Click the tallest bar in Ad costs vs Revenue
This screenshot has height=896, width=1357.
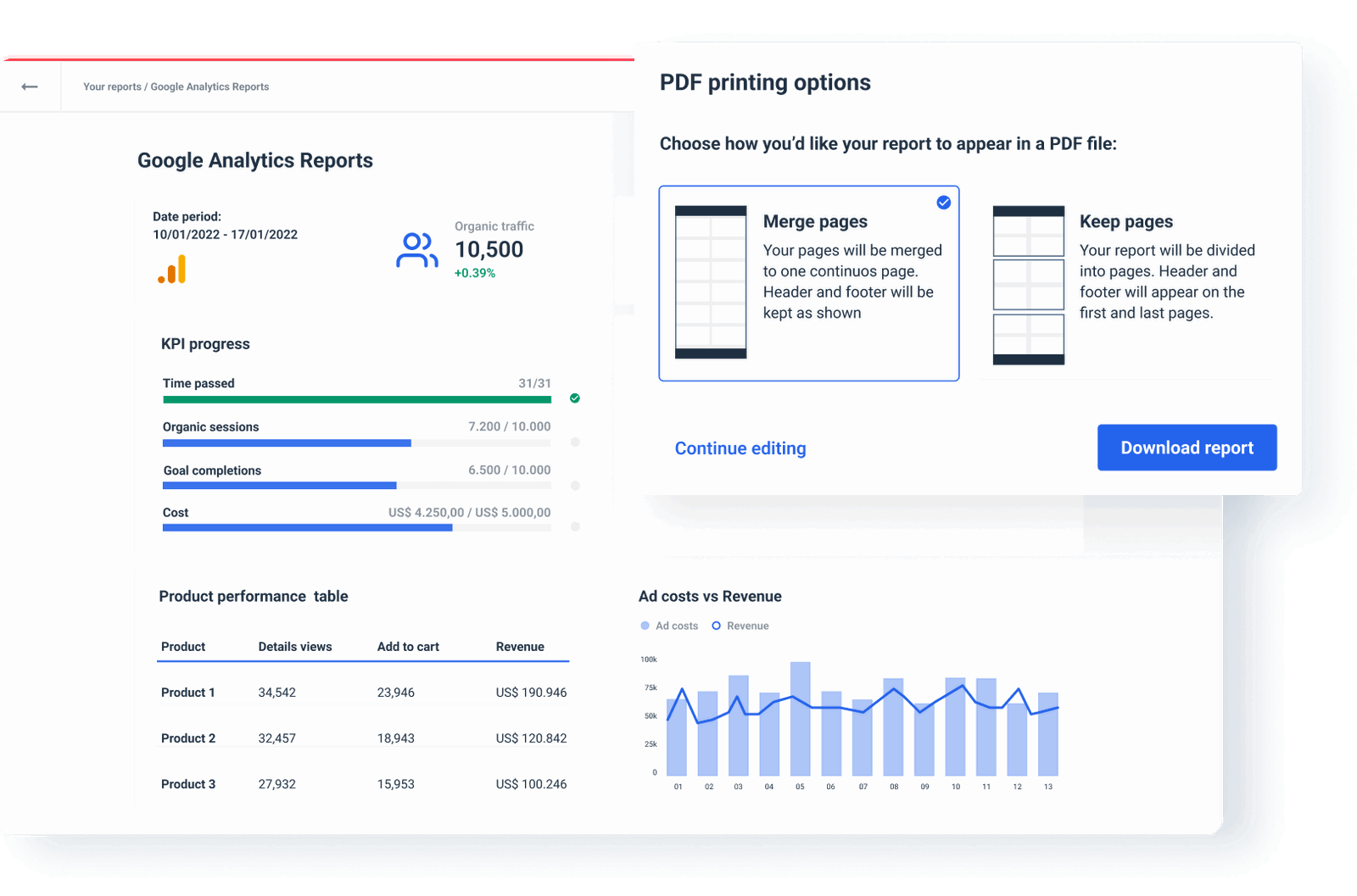(801, 716)
